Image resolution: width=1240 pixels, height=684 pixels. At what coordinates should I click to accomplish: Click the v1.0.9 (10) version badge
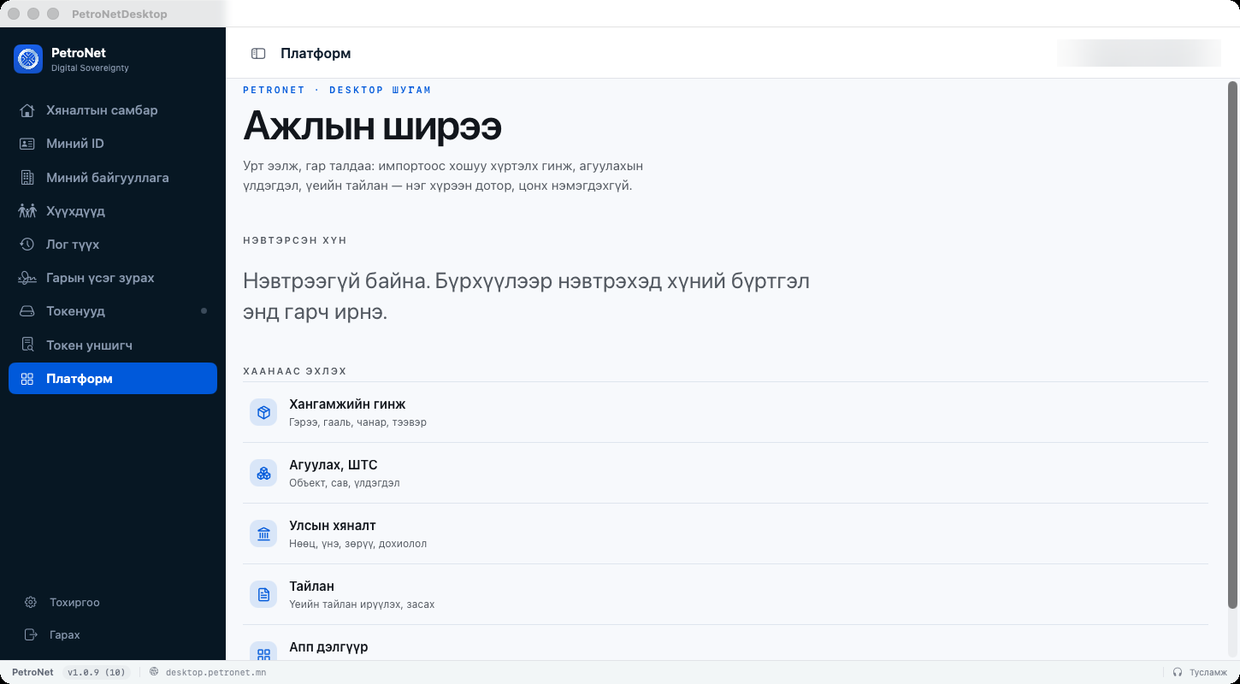(x=96, y=672)
